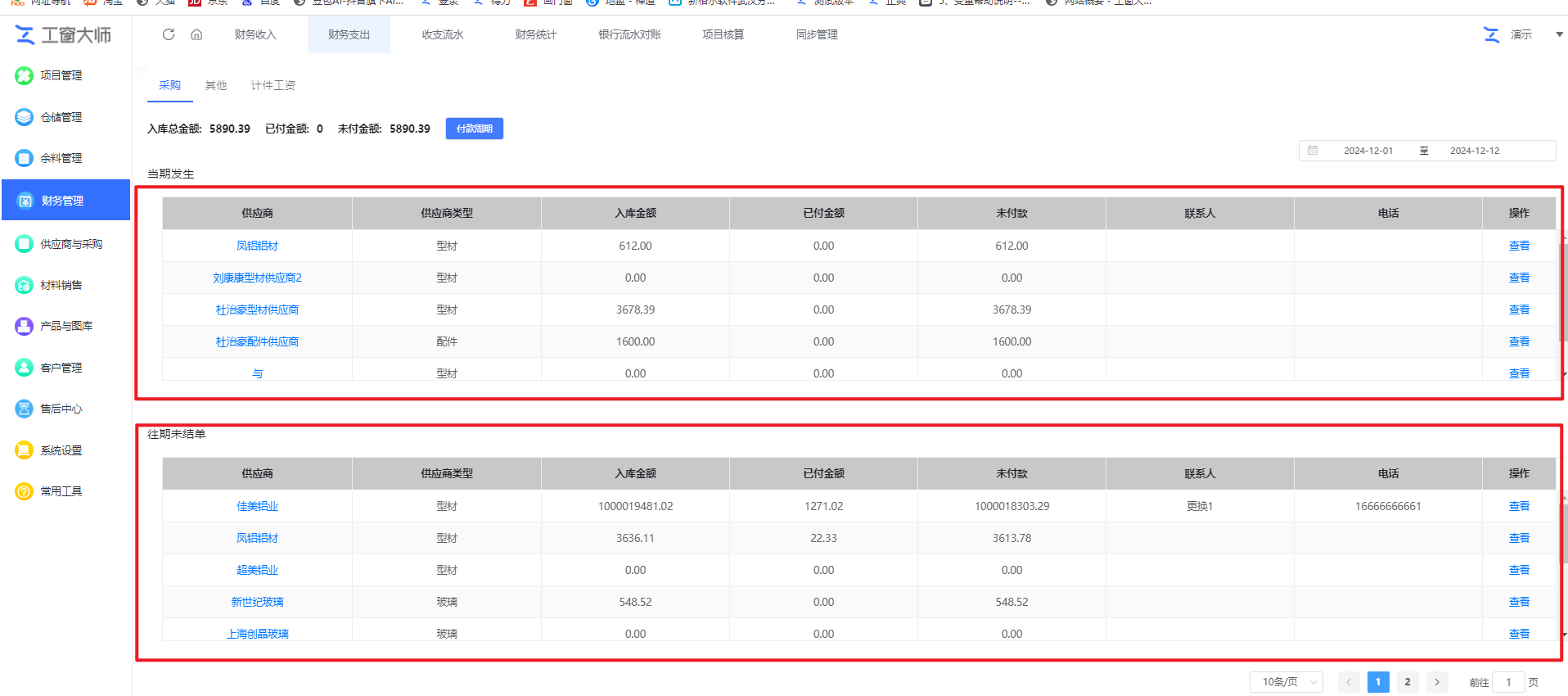Open 余料管理 sidebar icon

coord(25,158)
